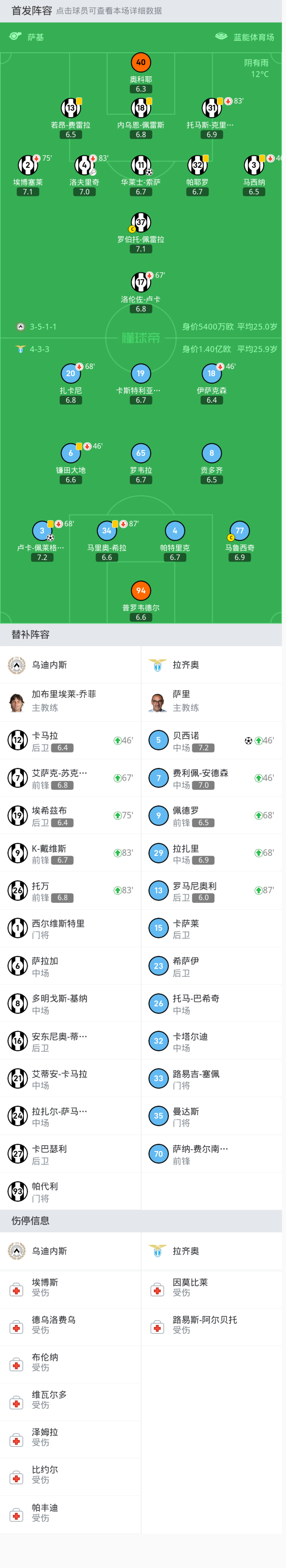
Task: Click 马鲁西奇's number 77 jersey icon
Action: point(239,531)
